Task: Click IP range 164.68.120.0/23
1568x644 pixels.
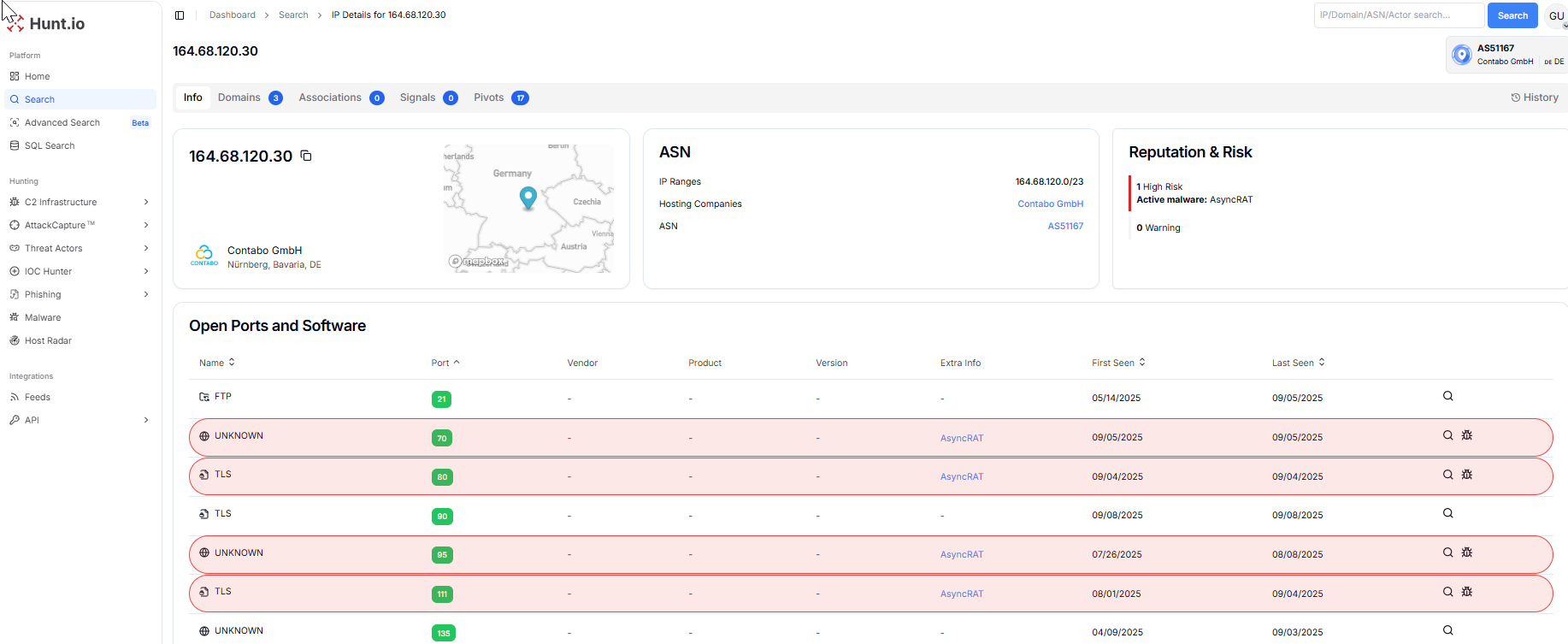Action: (x=1049, y=181)
